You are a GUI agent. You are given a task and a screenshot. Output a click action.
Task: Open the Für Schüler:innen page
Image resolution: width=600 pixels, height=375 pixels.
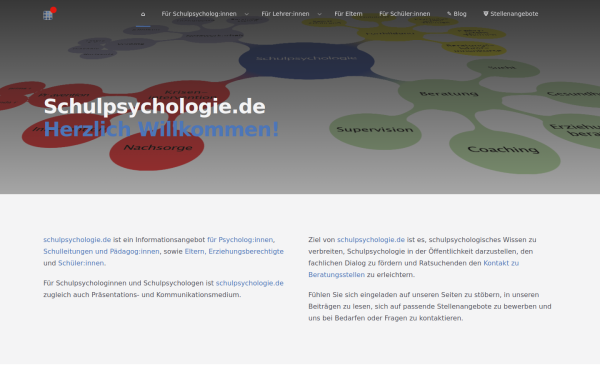[404, 14]
